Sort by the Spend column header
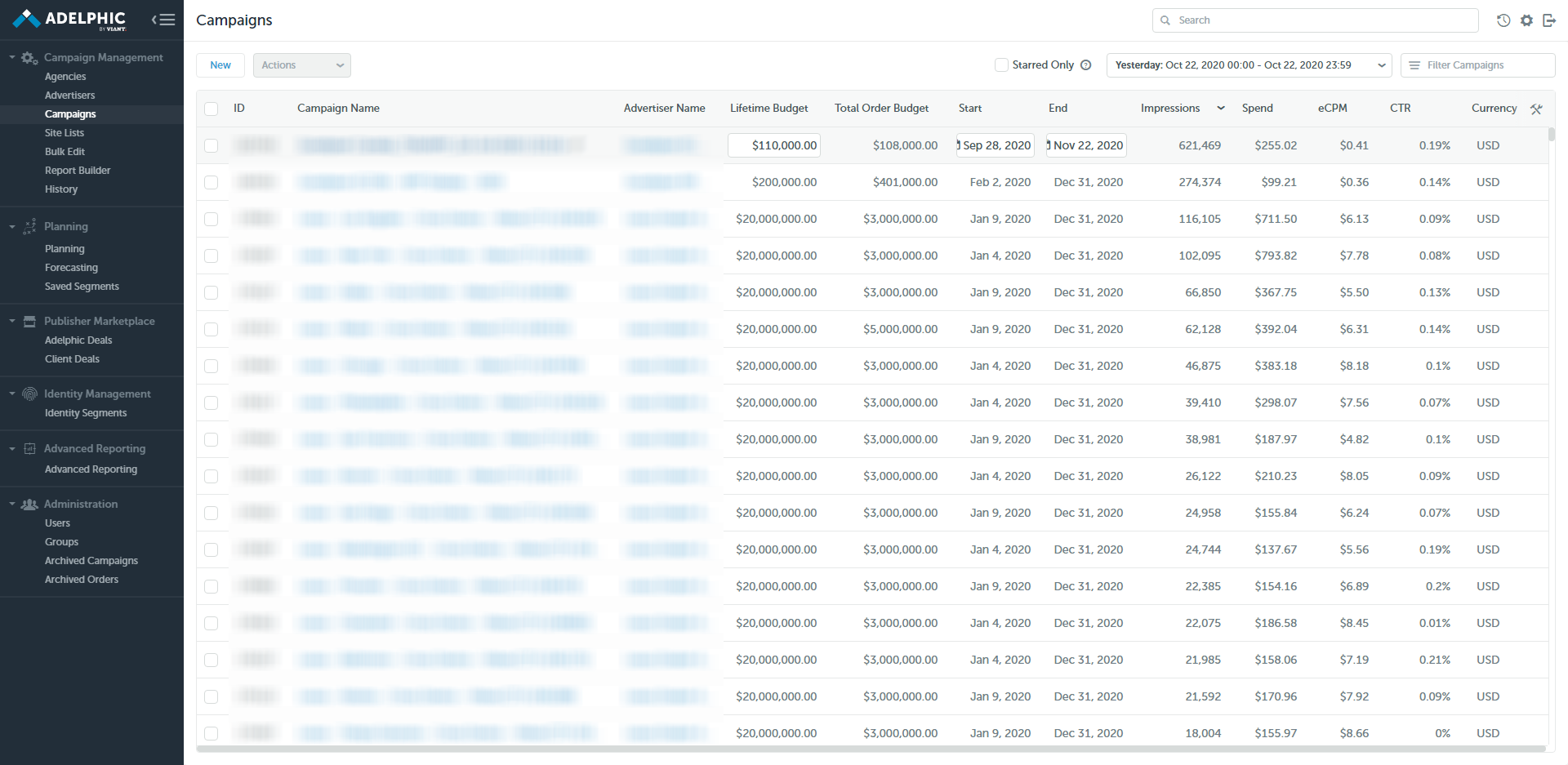The height and width of the screenshot is (765, 1568). tap(1258, 109)
